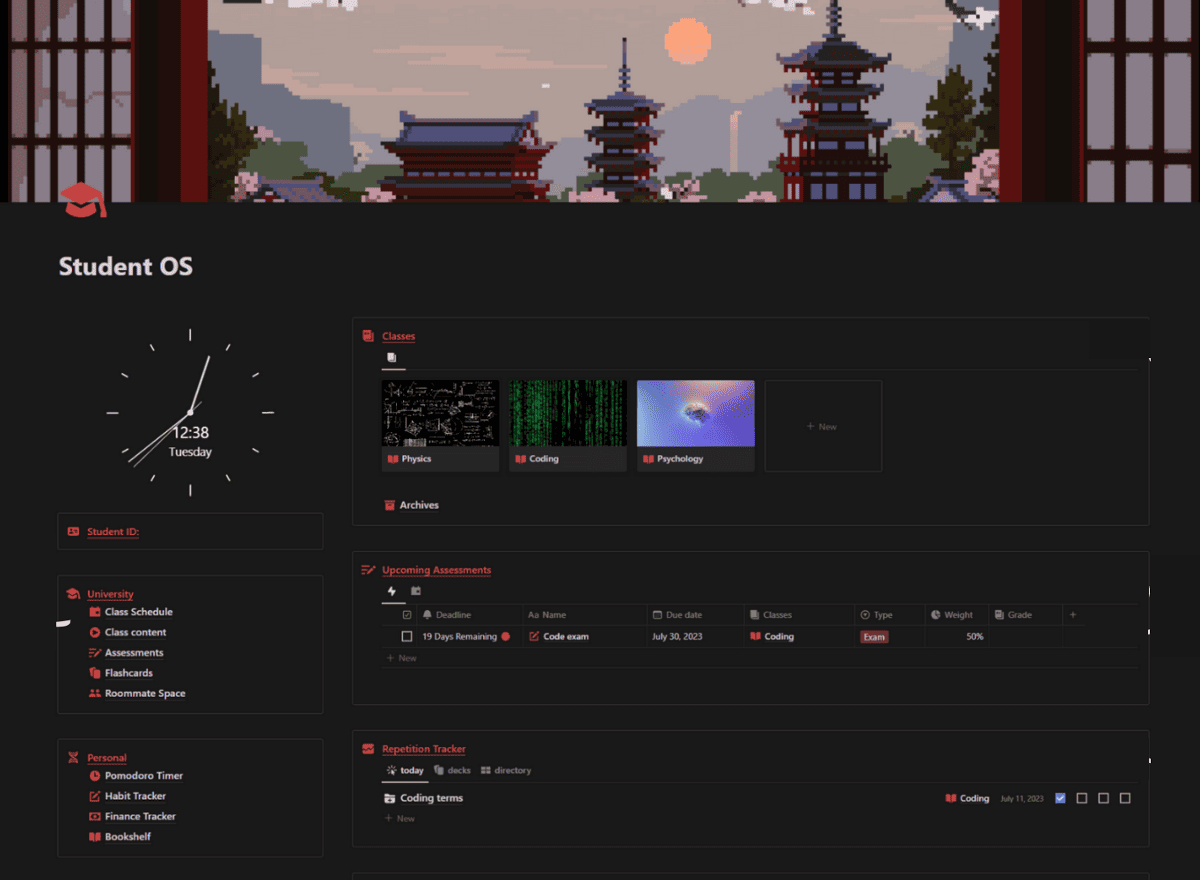This screenshot has height=880, width=1200.
Task: Click the play icon beside Class content
Action: point(95,632)
